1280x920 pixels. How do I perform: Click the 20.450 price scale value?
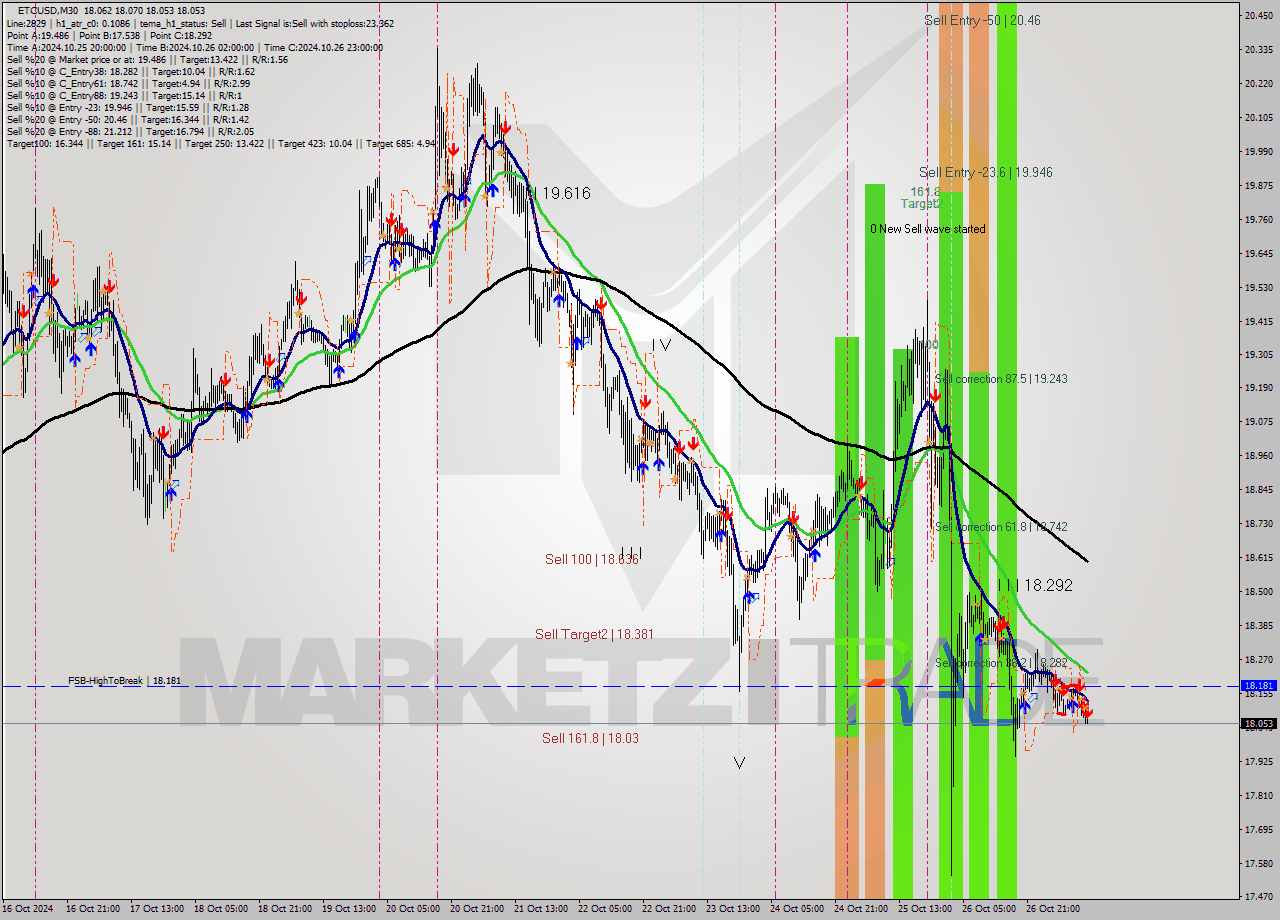pyautogui.click(x=1258, y=15)
